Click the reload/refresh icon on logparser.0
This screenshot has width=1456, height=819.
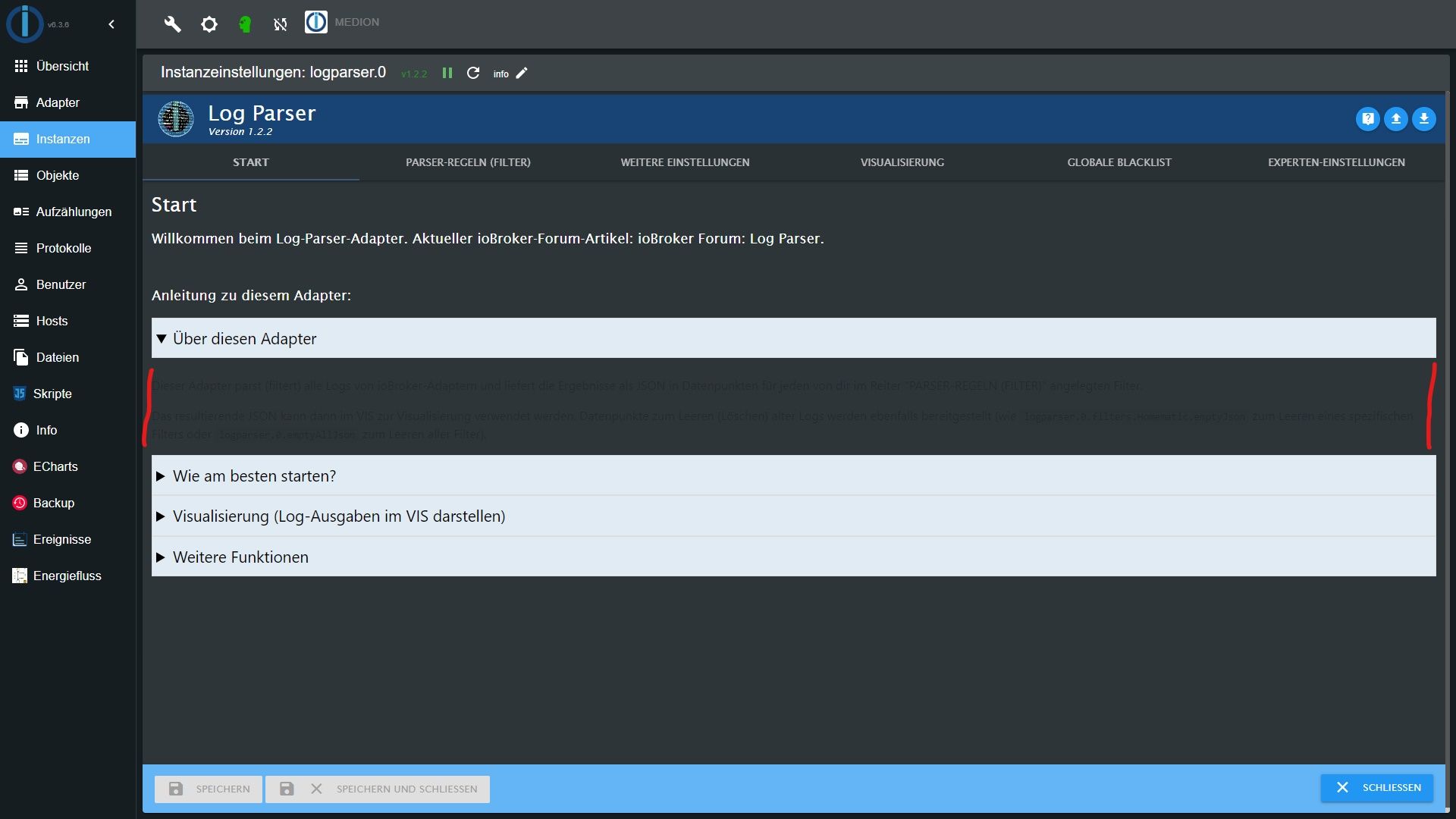(x=473, y=73)
